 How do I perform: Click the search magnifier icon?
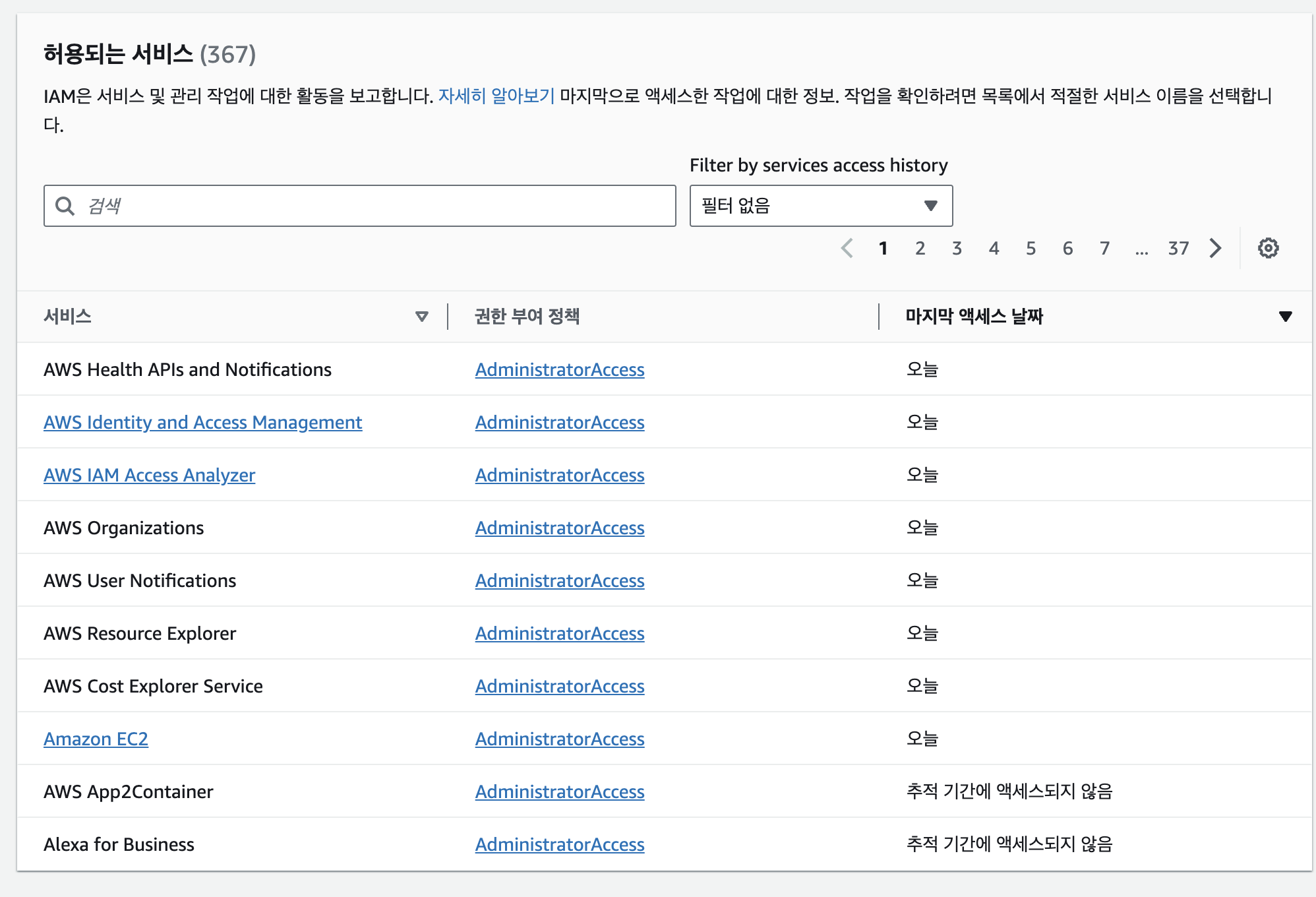coord(65,206)
